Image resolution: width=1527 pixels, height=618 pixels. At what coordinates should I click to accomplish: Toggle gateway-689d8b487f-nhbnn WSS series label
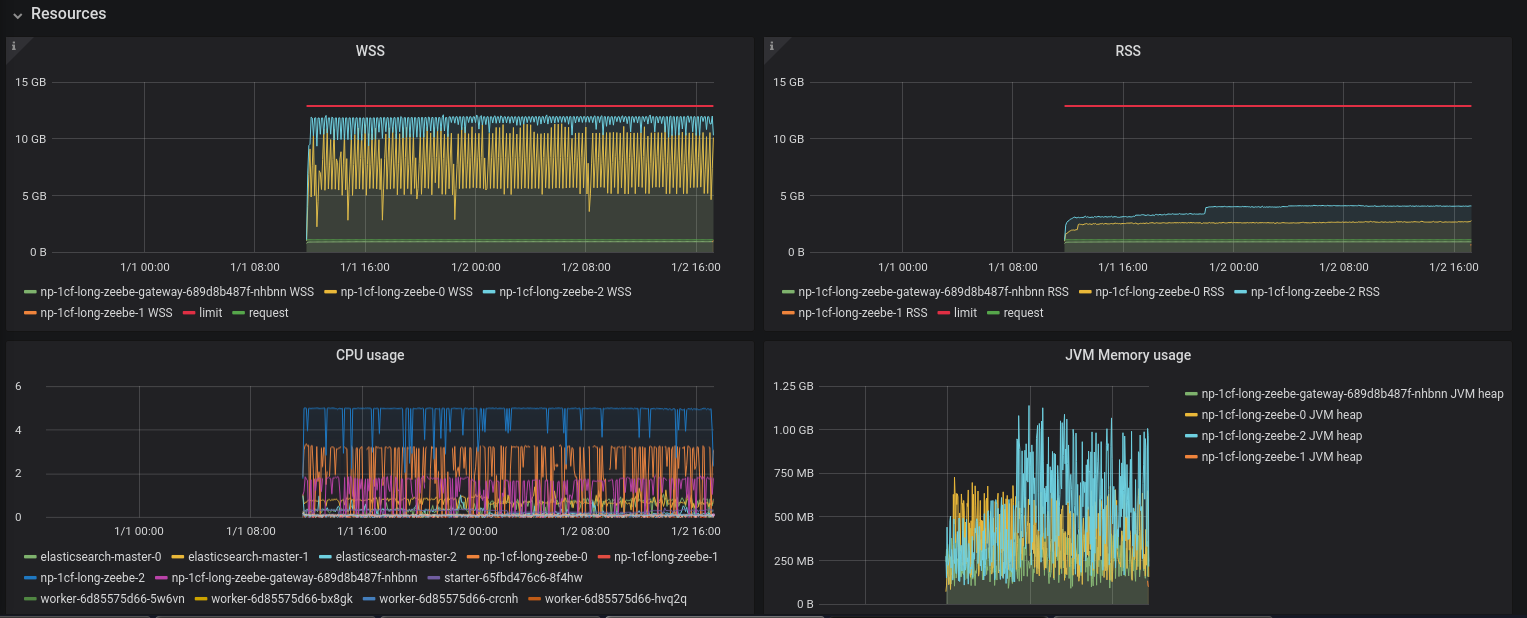point(176,292)
